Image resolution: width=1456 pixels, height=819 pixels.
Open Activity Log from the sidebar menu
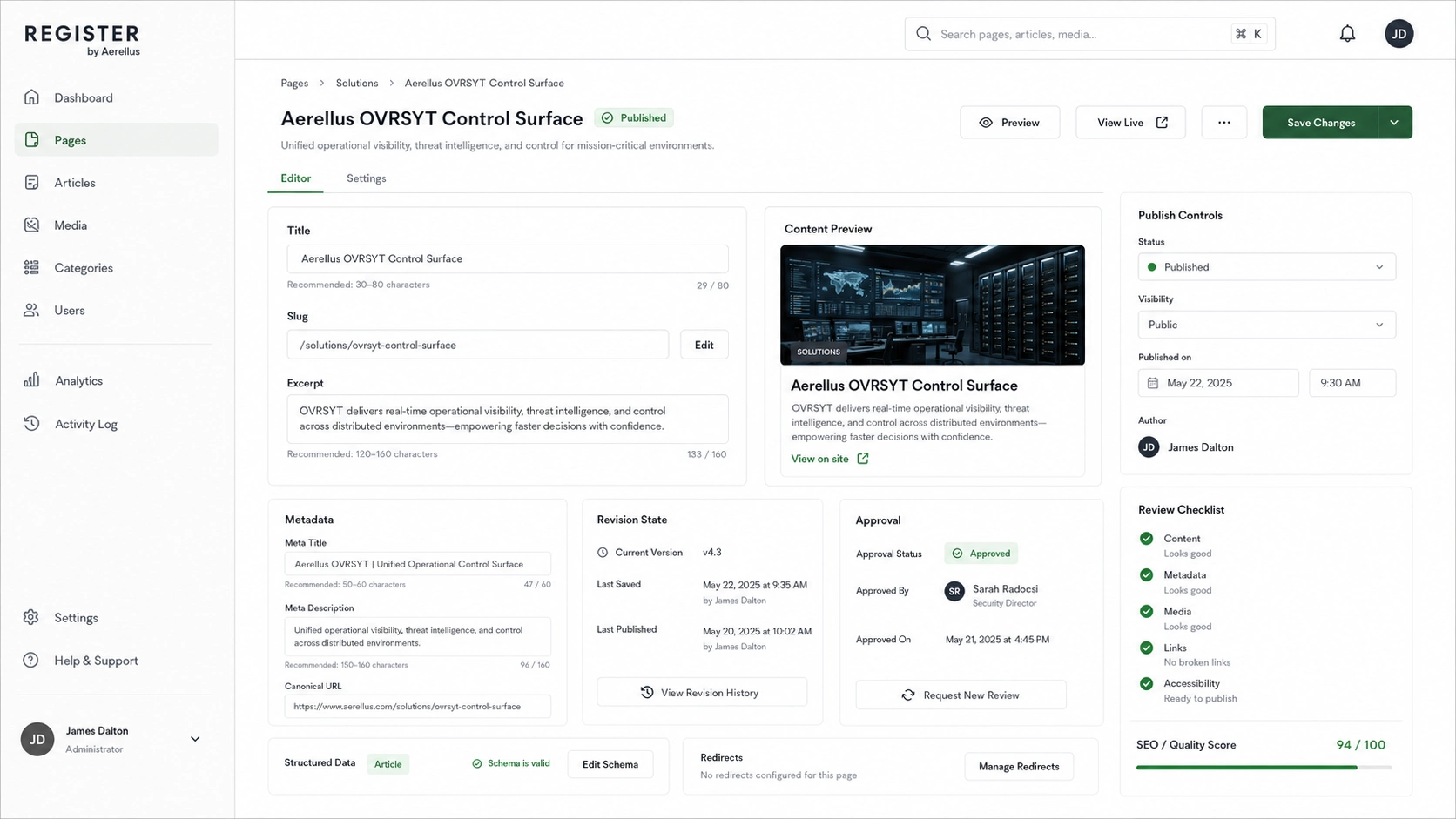click(x=117, y=424)
